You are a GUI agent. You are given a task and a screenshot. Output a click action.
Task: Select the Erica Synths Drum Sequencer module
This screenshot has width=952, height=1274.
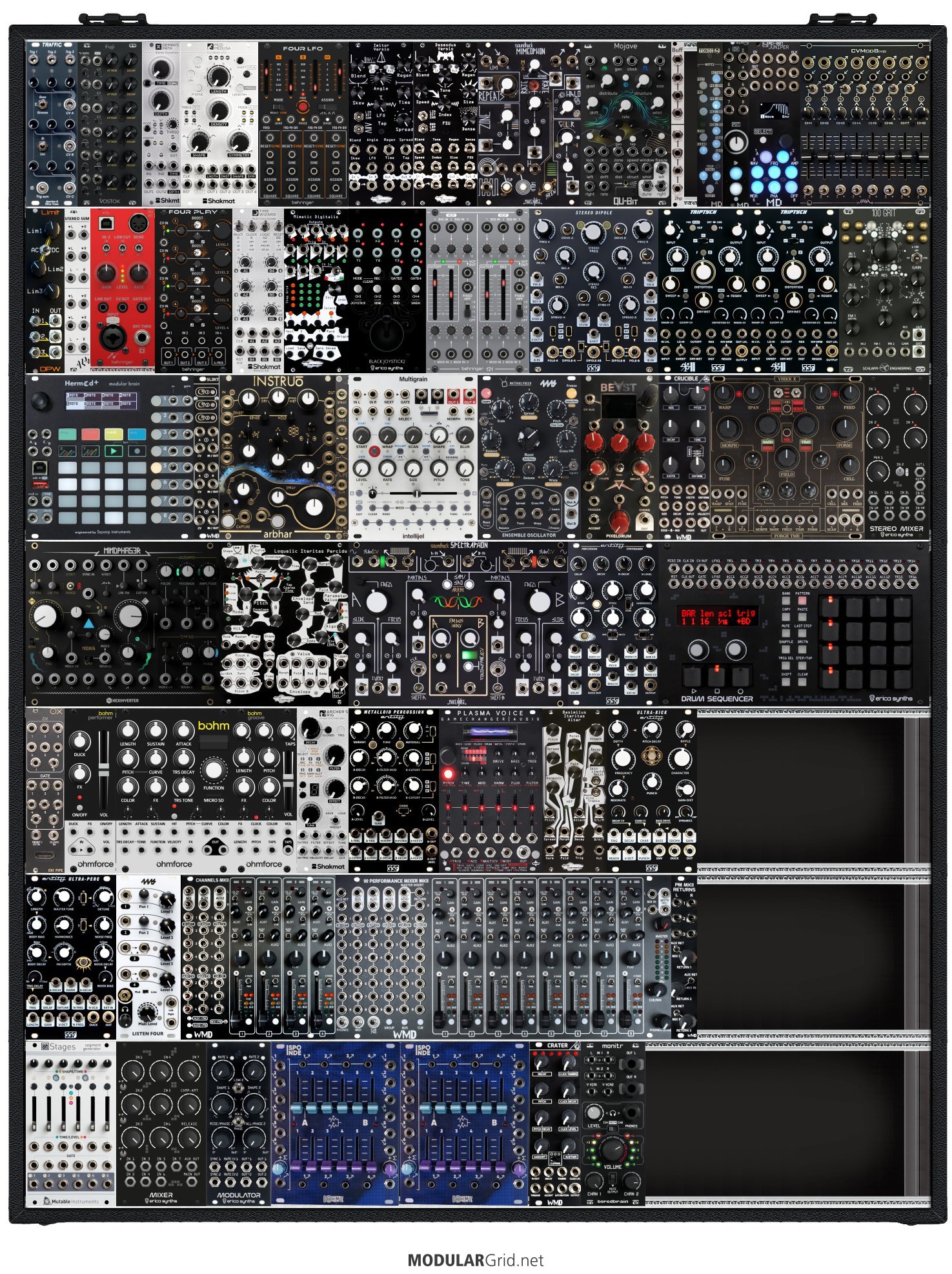point(795,623)
